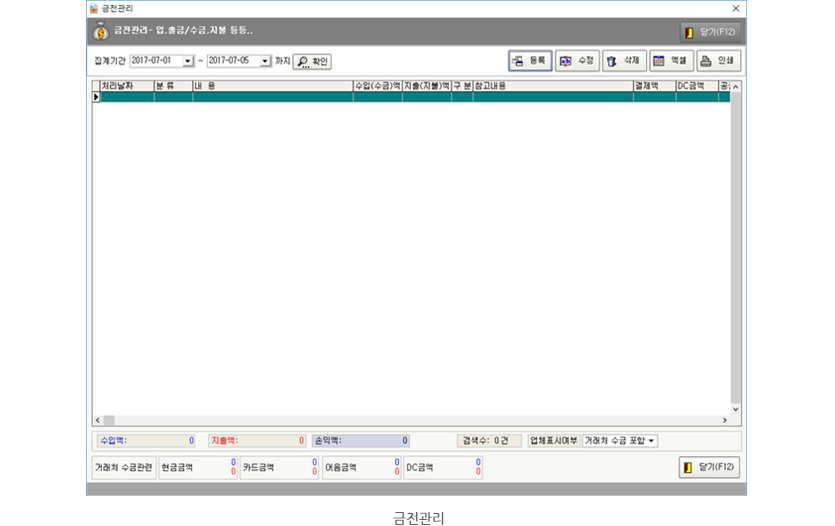Click the money bag icon in header
This screenshot has width=835, height=526.
tap(101, 32)
